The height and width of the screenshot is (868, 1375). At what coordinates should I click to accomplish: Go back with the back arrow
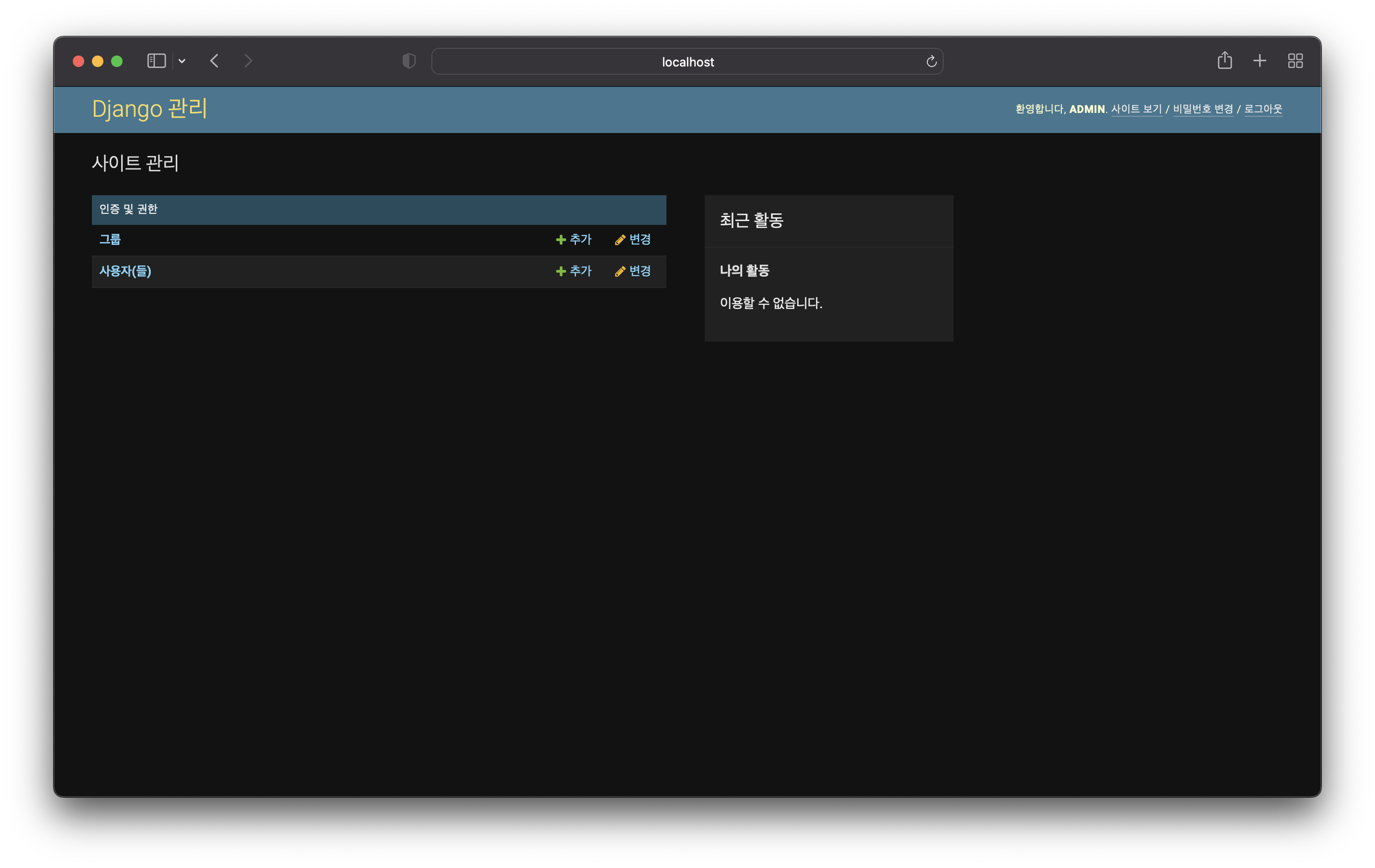click(214, 61)
